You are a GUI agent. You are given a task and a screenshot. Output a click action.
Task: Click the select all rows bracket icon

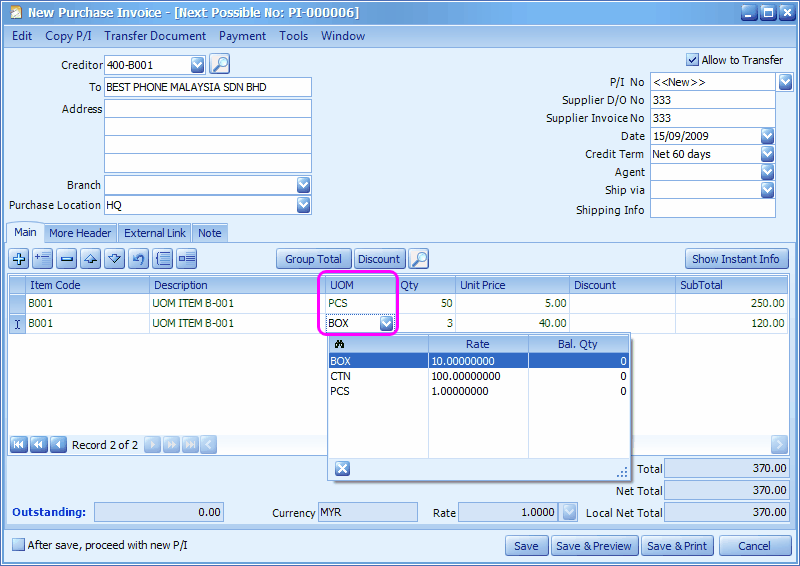pos(163,259)
